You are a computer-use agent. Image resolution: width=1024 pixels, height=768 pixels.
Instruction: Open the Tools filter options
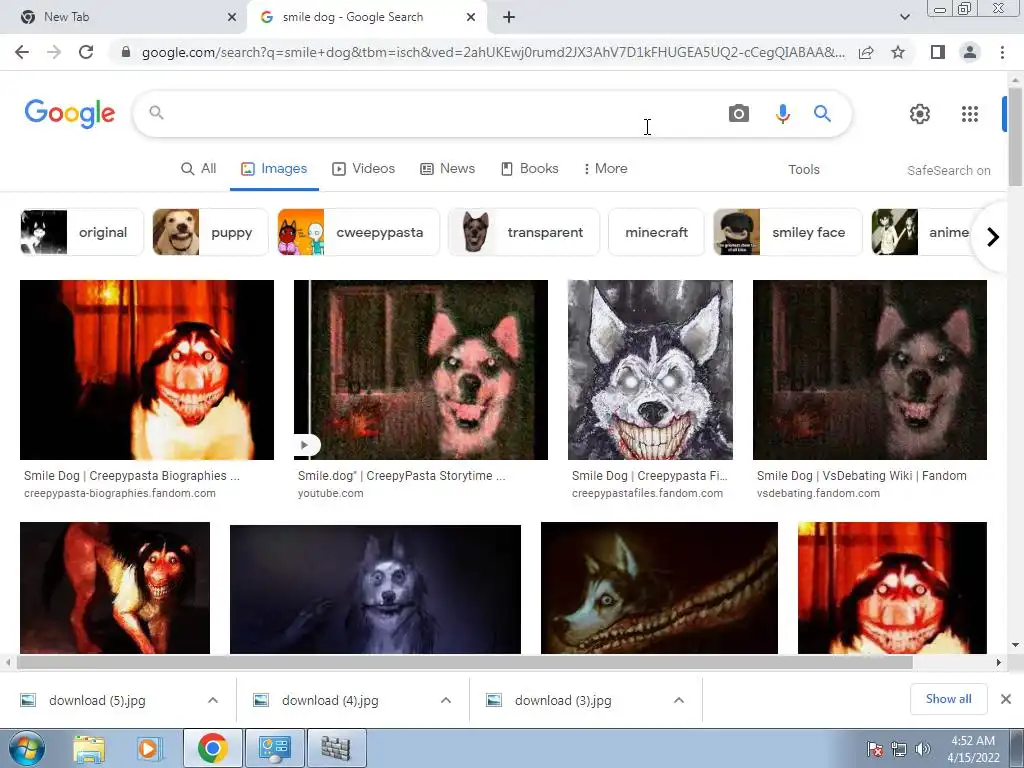point(803,170)
